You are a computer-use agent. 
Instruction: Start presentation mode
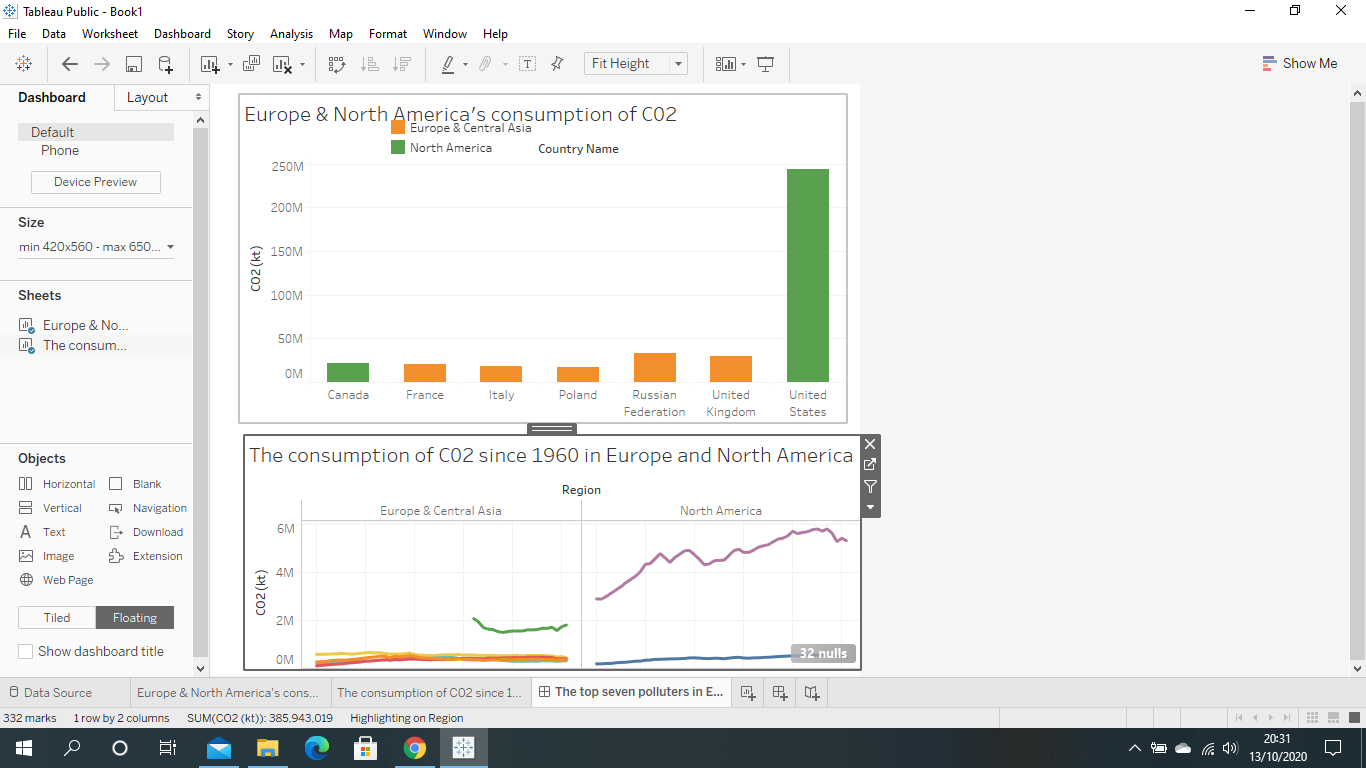(766, 64)
